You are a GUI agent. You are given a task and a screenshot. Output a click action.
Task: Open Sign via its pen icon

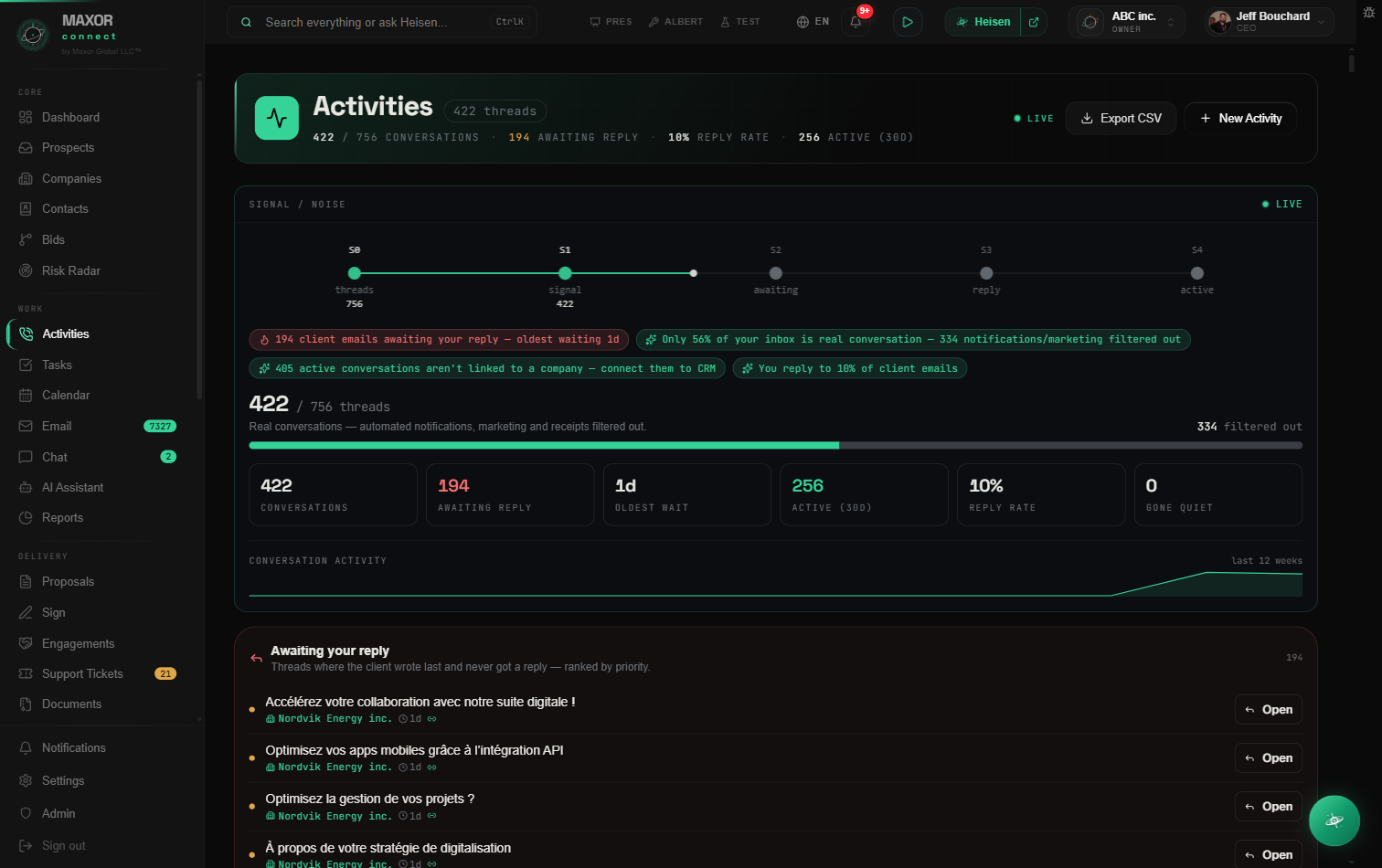point(26,612)
